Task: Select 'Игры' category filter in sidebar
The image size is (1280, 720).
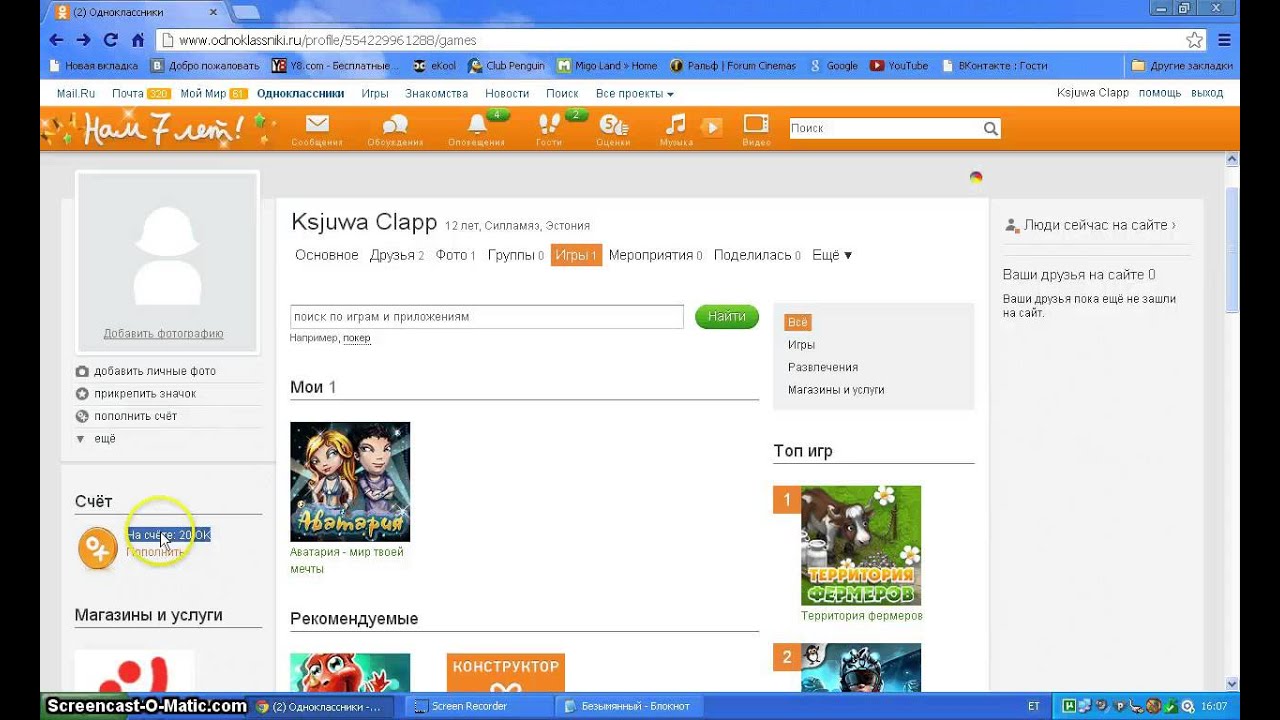Action: pos(801,345)
